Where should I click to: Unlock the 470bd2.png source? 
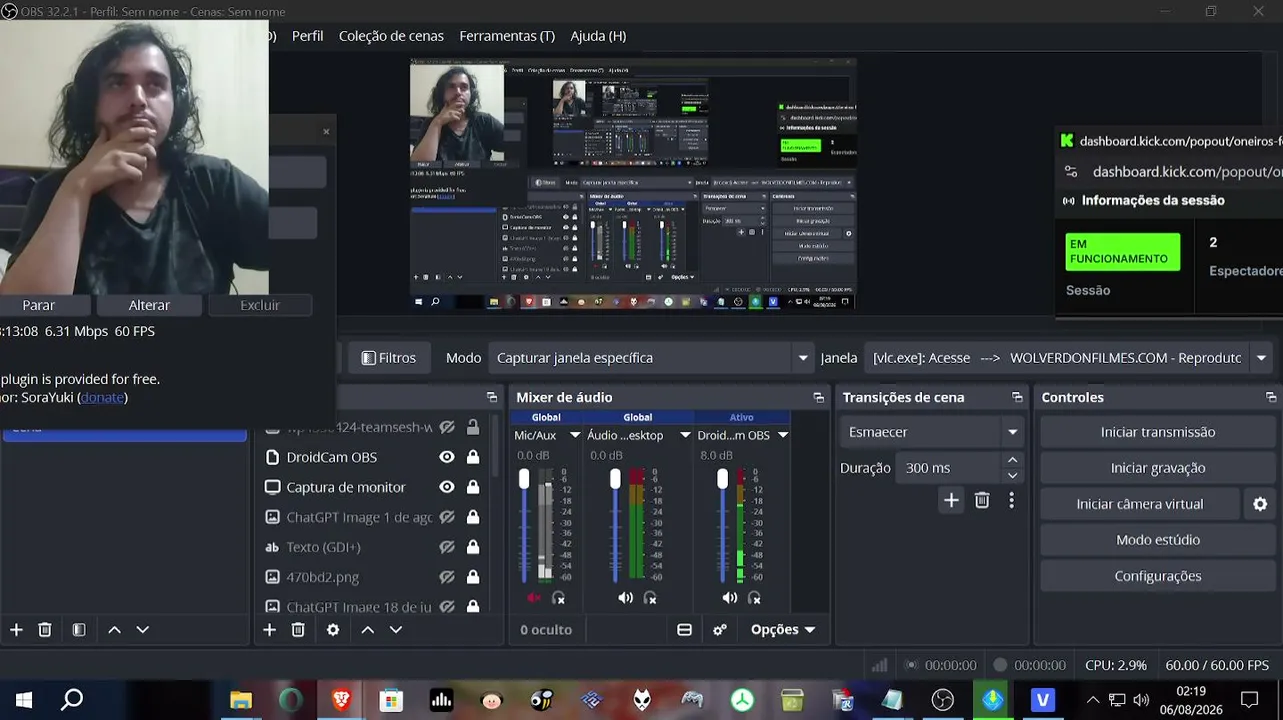pos(473,577)
